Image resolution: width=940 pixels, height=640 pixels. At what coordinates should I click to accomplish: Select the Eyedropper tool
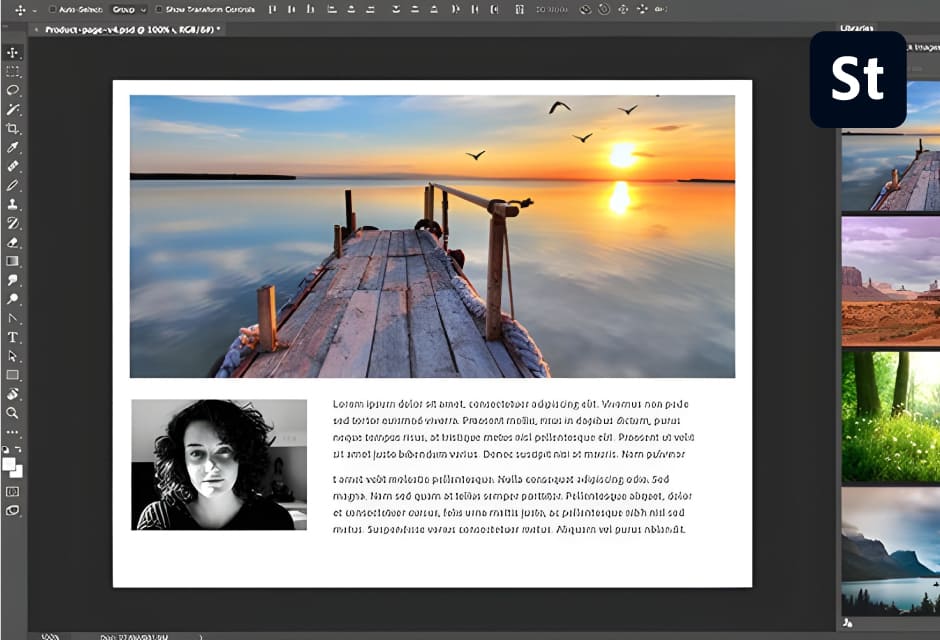click(12, 146)
